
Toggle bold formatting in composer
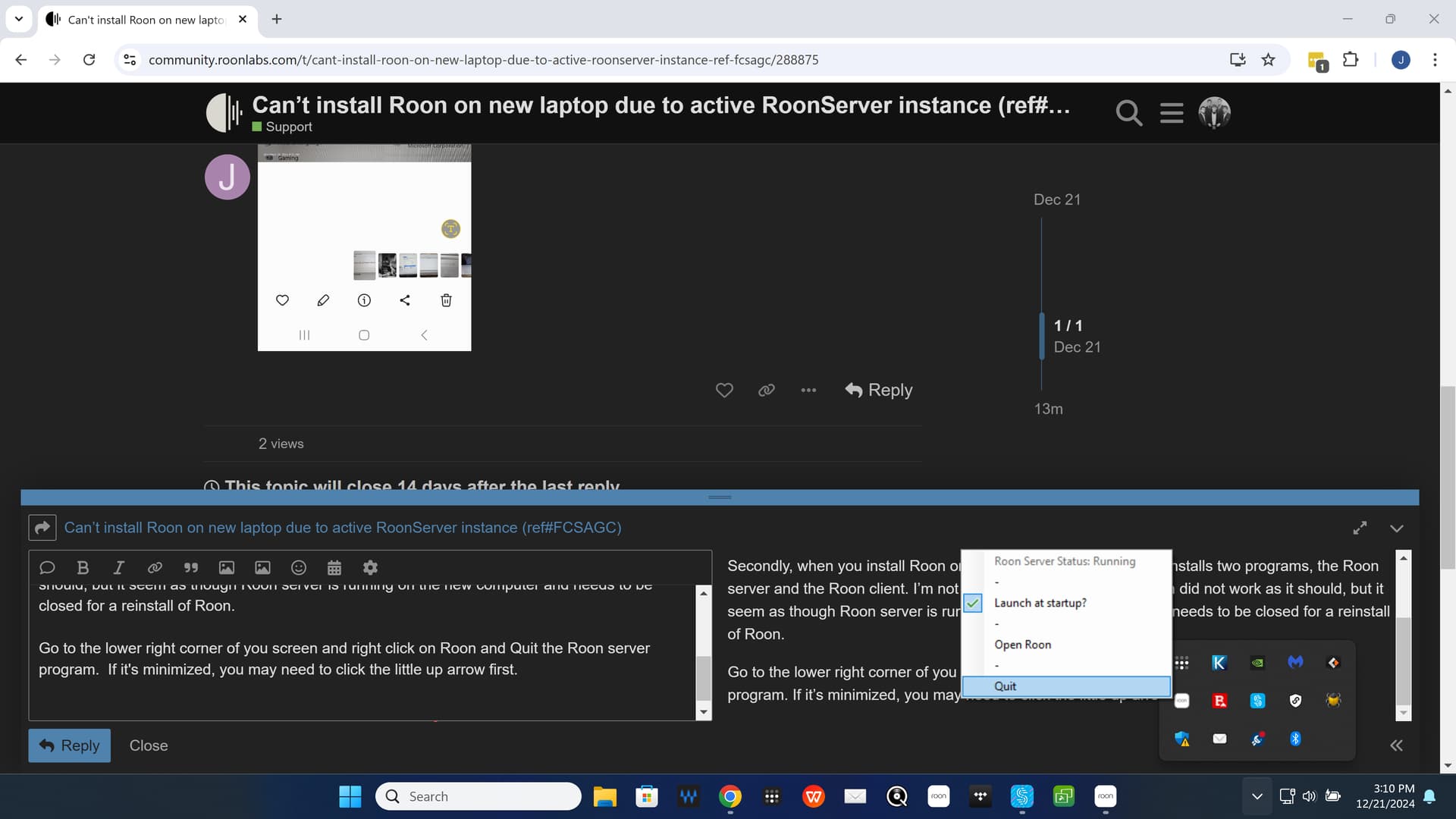click(83, 567)
